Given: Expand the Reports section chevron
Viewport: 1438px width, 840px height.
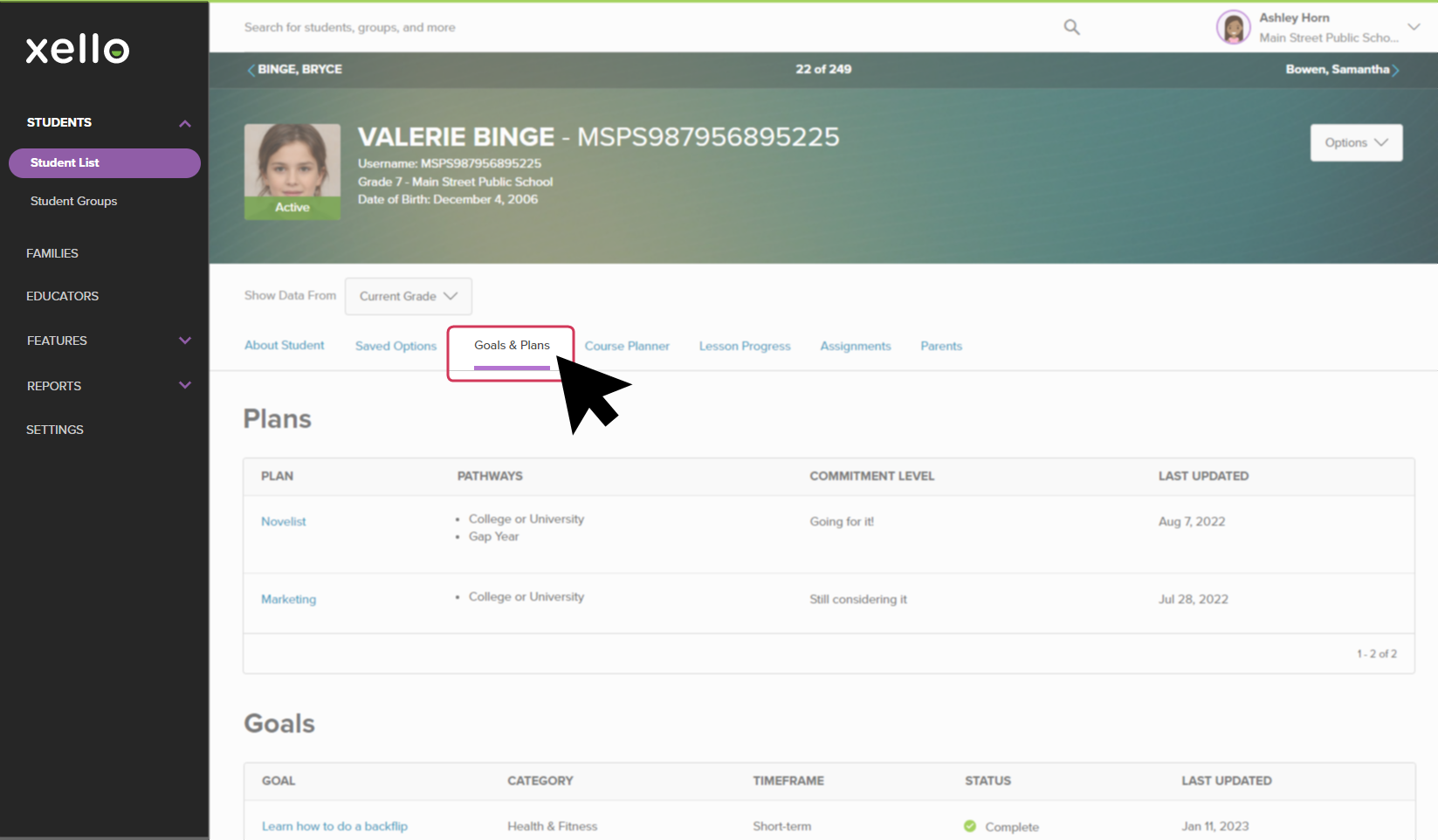Looking at the screenshot, I should tap(185, 385).
